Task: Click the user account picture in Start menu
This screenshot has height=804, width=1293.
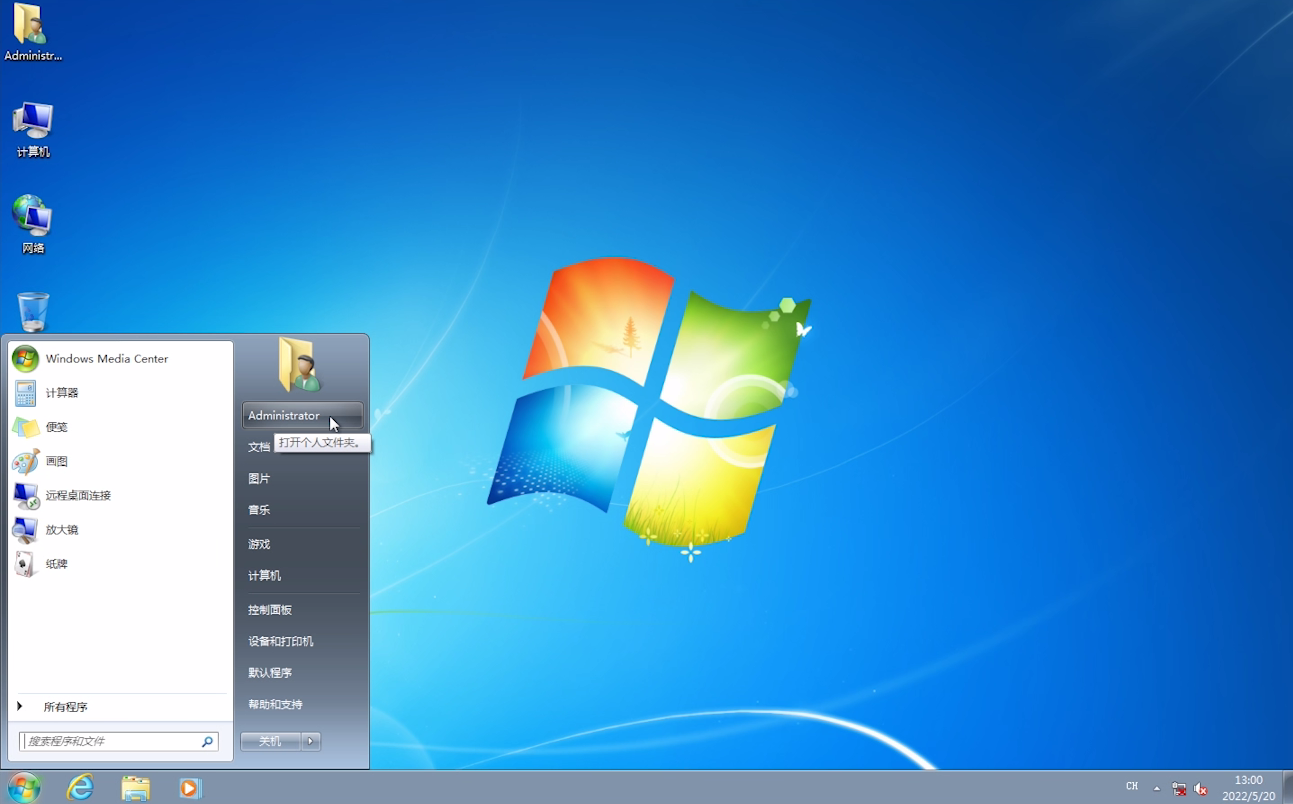Action: click(x=299, y=364)
